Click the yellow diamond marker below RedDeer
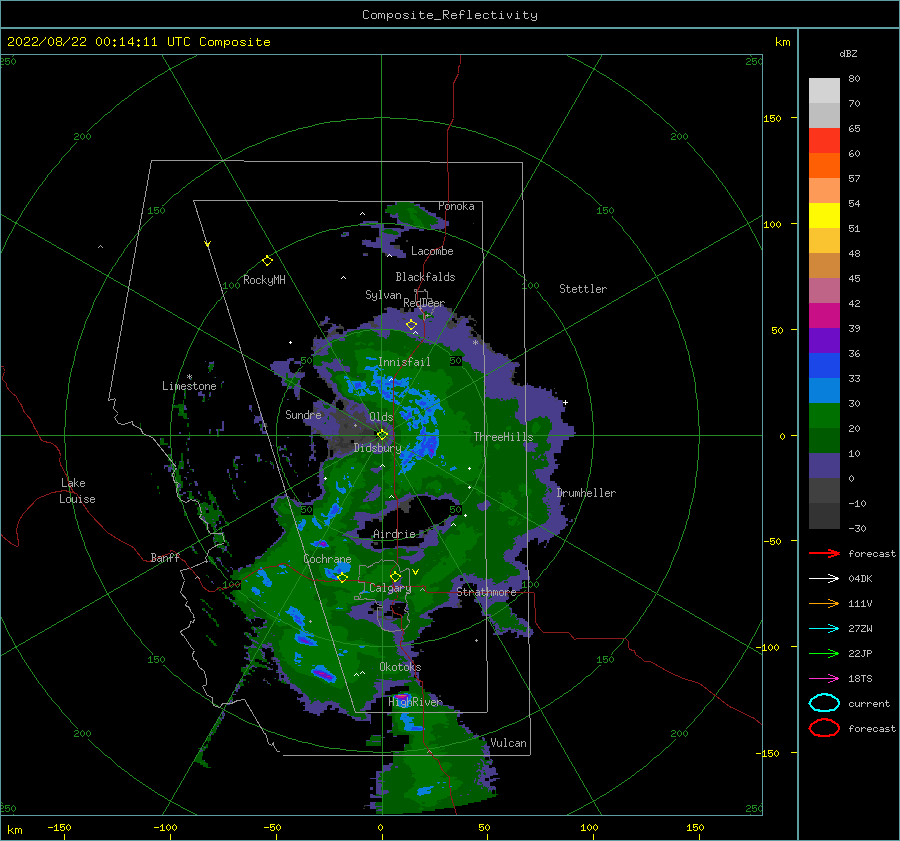 [x=411, y=325]
